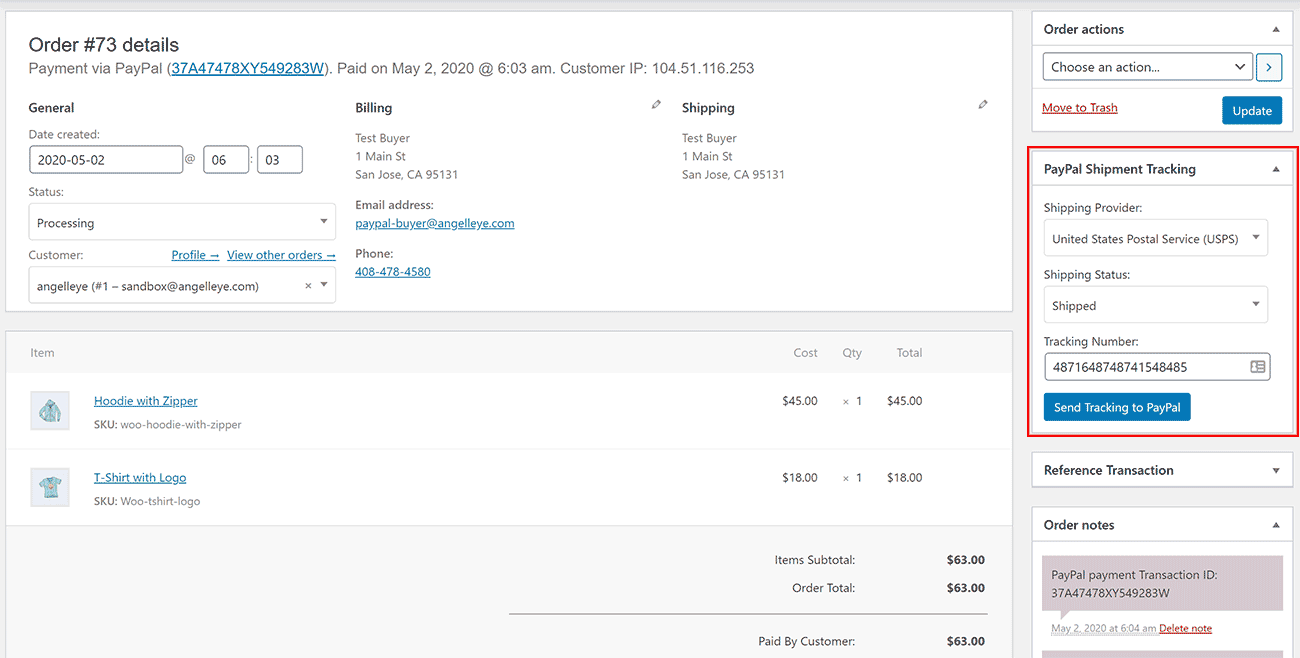Image resolution: width=1300 pixels, height=658 pixels.
Task: Click the Hoodie with Zipper product thumbnail
Action: tap(50, 411)
